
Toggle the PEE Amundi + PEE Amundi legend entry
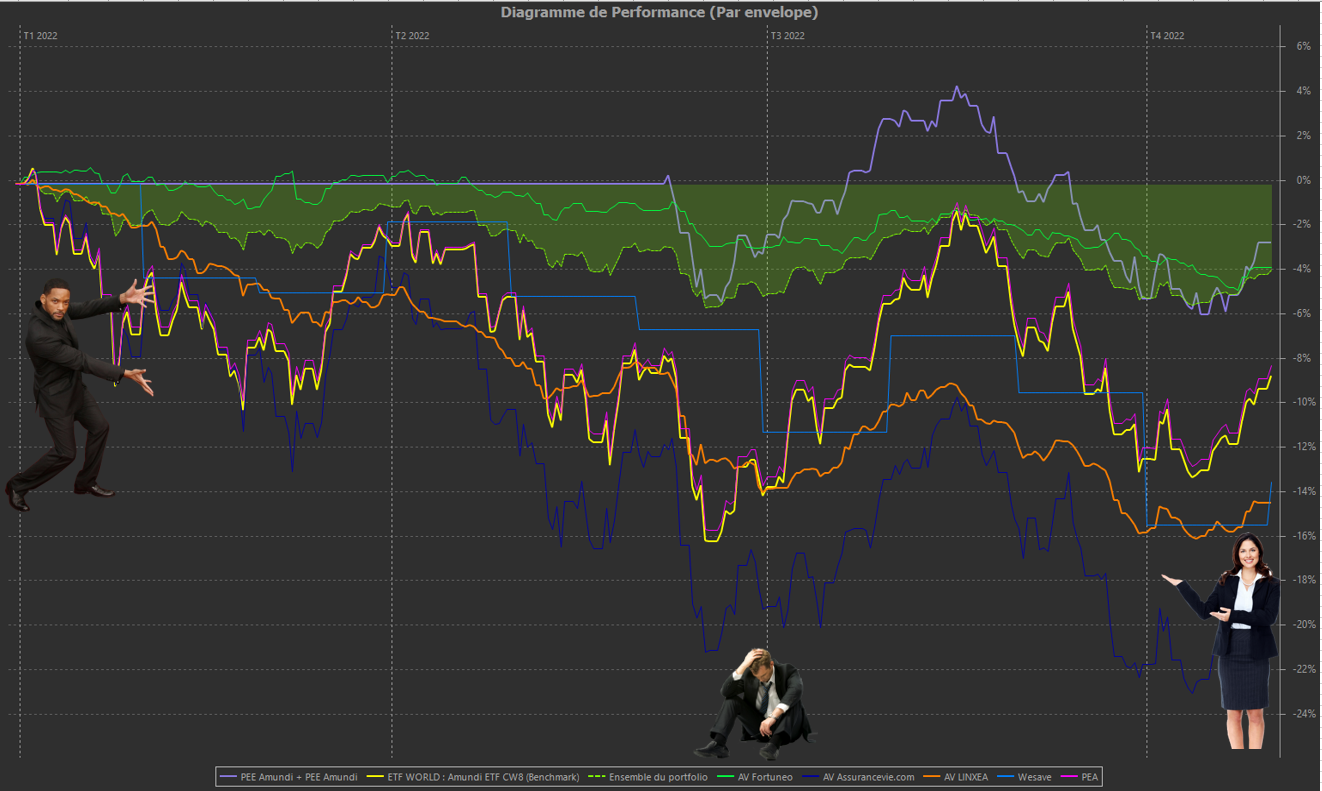click(288, 777)
